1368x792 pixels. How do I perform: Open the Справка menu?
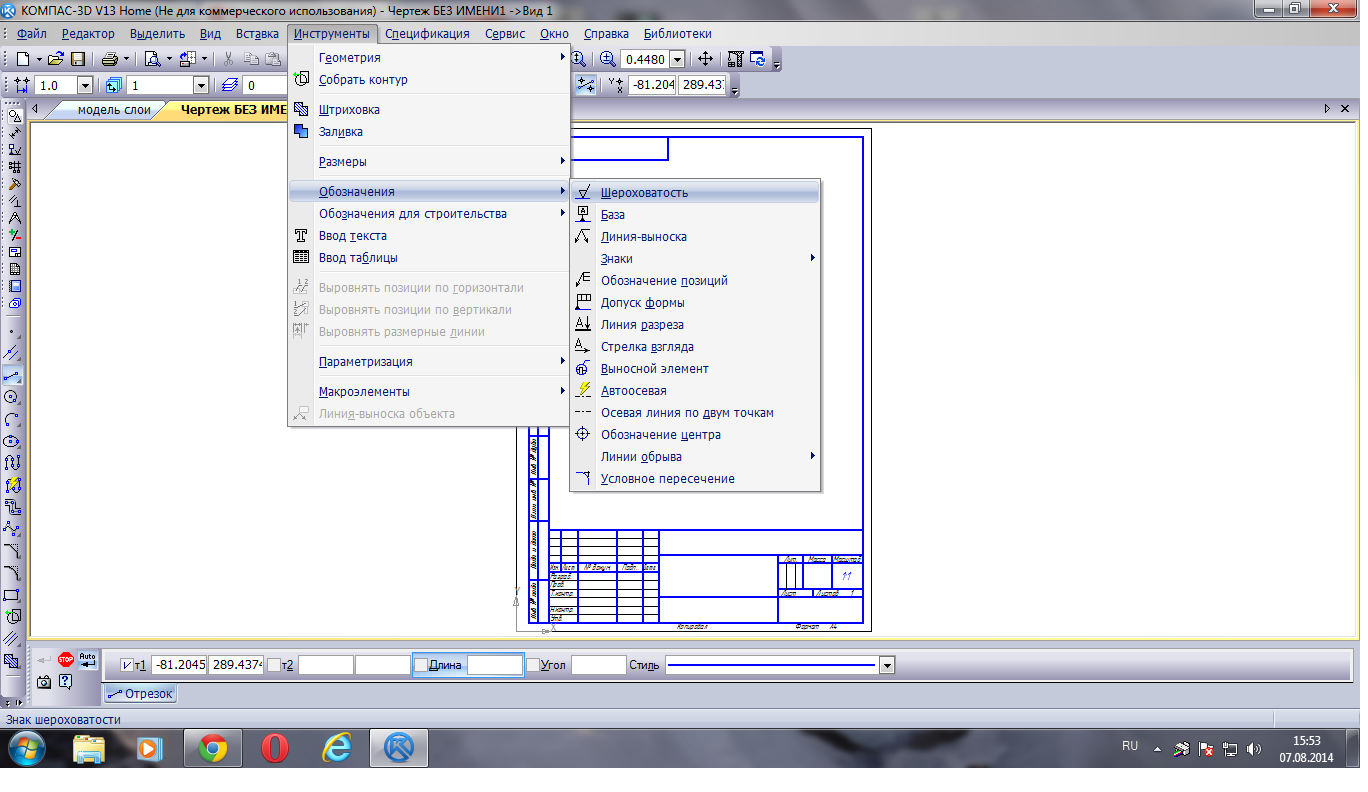(606, 33)
